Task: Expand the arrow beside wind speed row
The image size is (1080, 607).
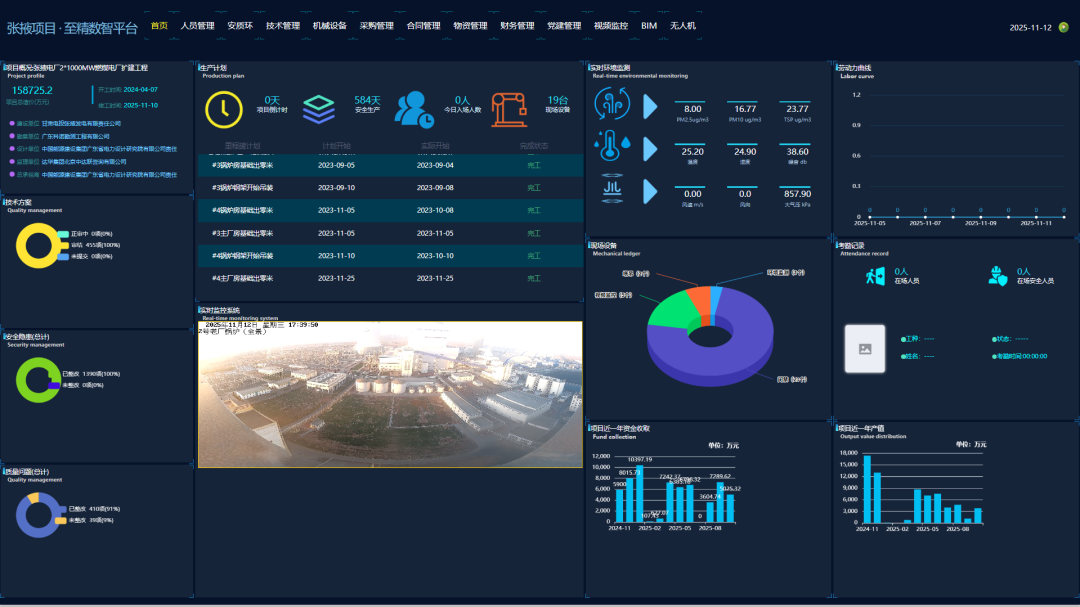Action: (x=650, y=190)
